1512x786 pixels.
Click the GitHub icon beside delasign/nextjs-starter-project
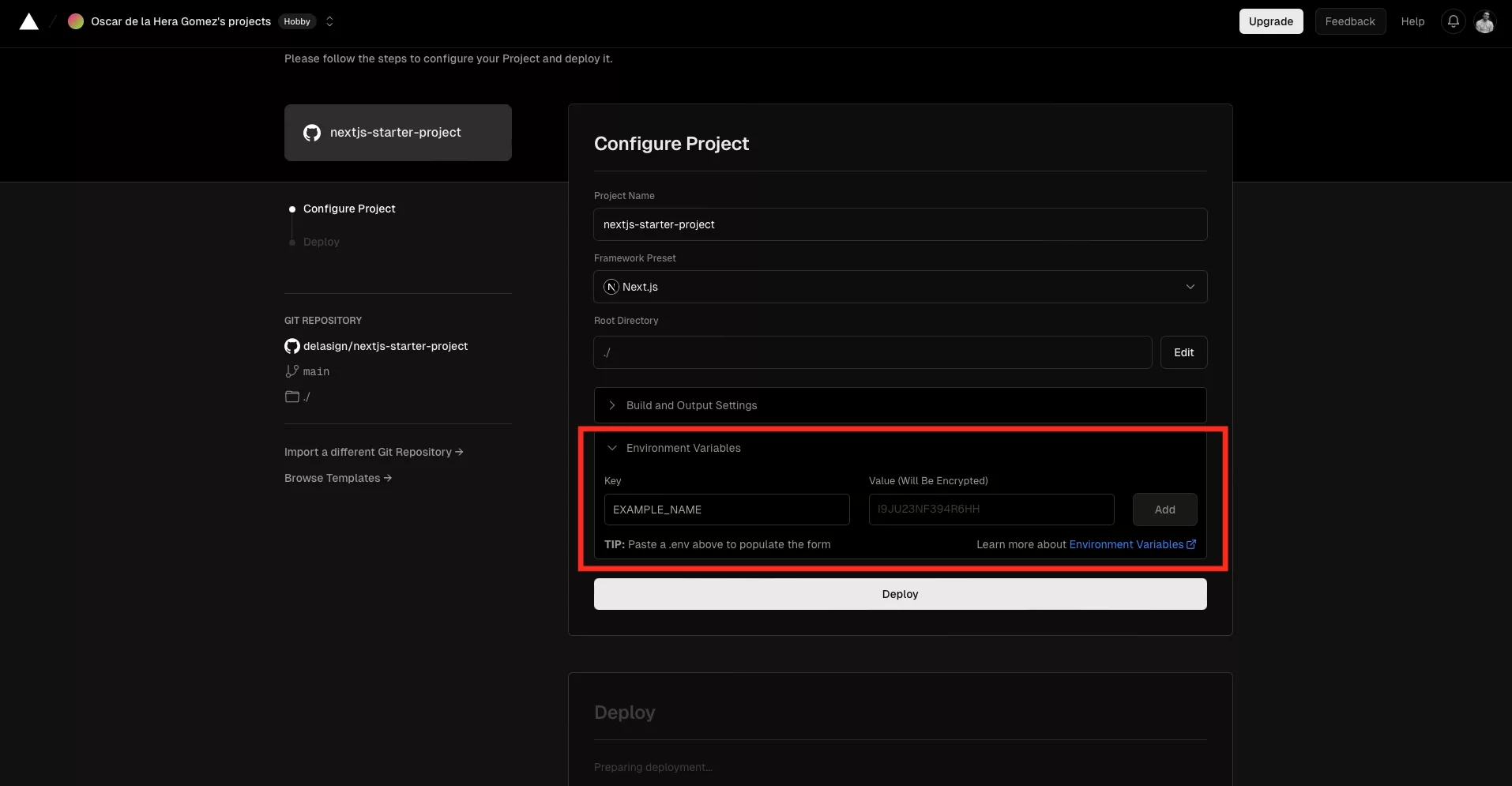tap(292, 346)
